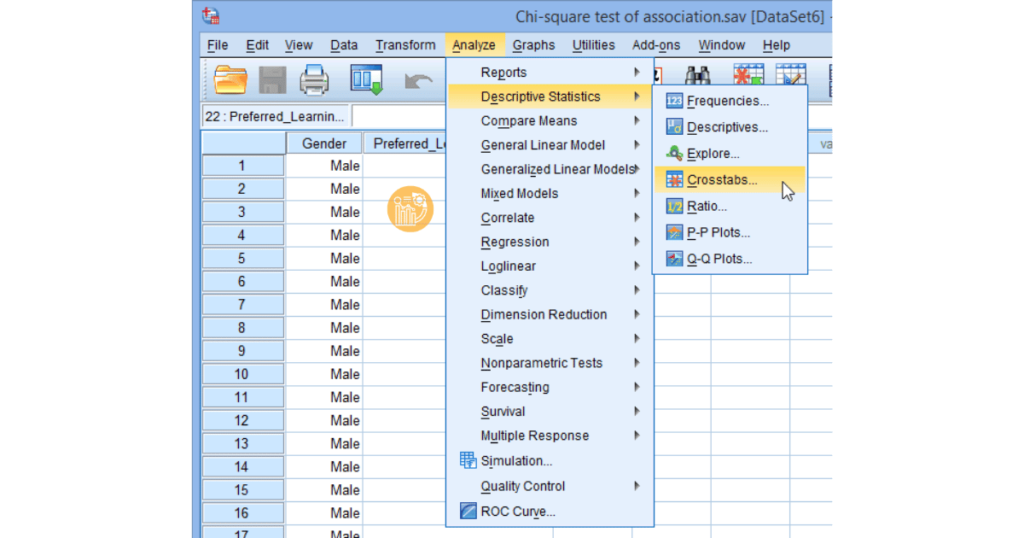The height and width of the screenshot is (538, 1024).
Task: Choose Frequencies in the submenu
Action: [x=727, y=101]
